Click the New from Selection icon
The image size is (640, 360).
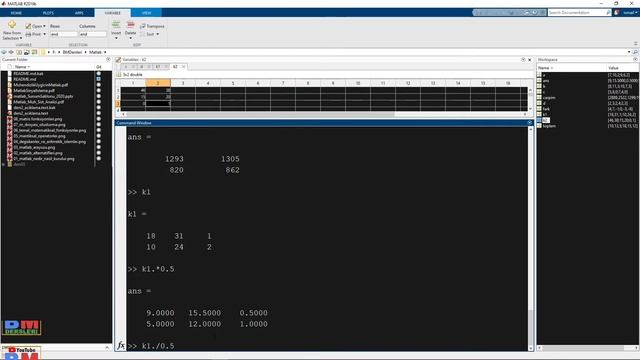coord(12,24)
